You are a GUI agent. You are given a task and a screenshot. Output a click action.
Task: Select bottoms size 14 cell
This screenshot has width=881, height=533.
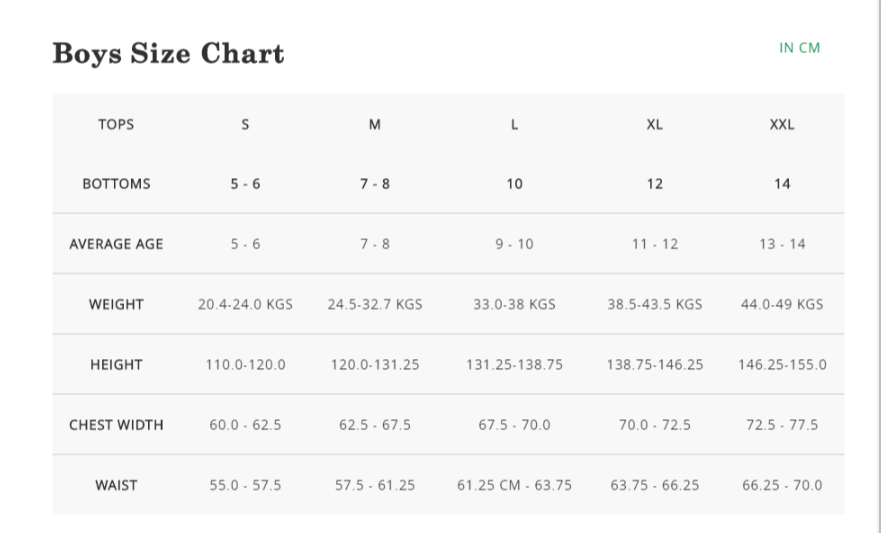pyautogui.click(x=782, y=184)
